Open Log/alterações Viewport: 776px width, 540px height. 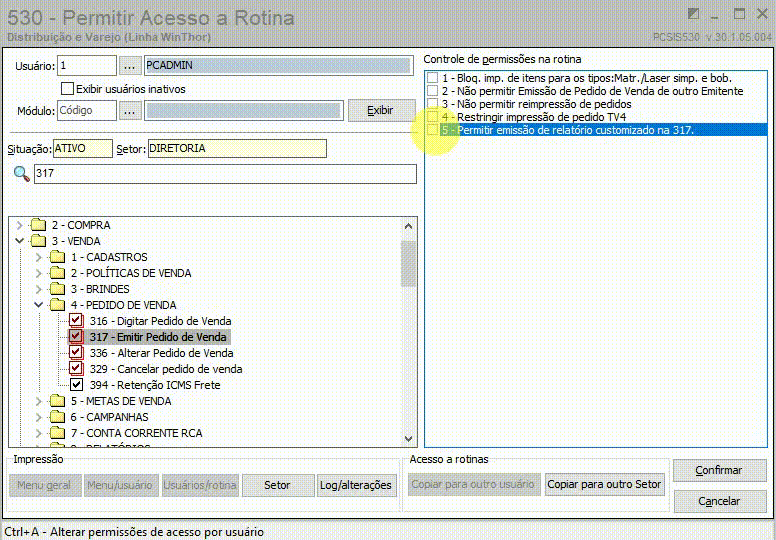(356, 486)
